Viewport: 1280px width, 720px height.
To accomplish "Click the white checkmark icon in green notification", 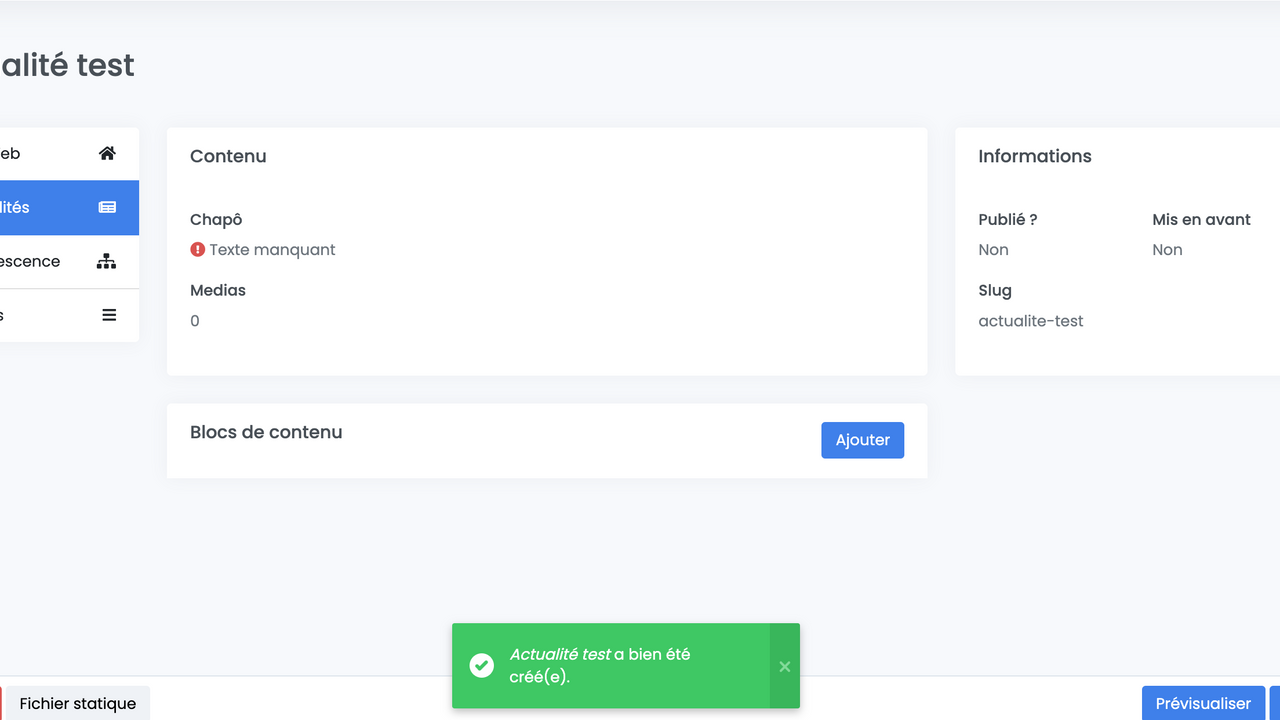I will click(x=482, y=666).
